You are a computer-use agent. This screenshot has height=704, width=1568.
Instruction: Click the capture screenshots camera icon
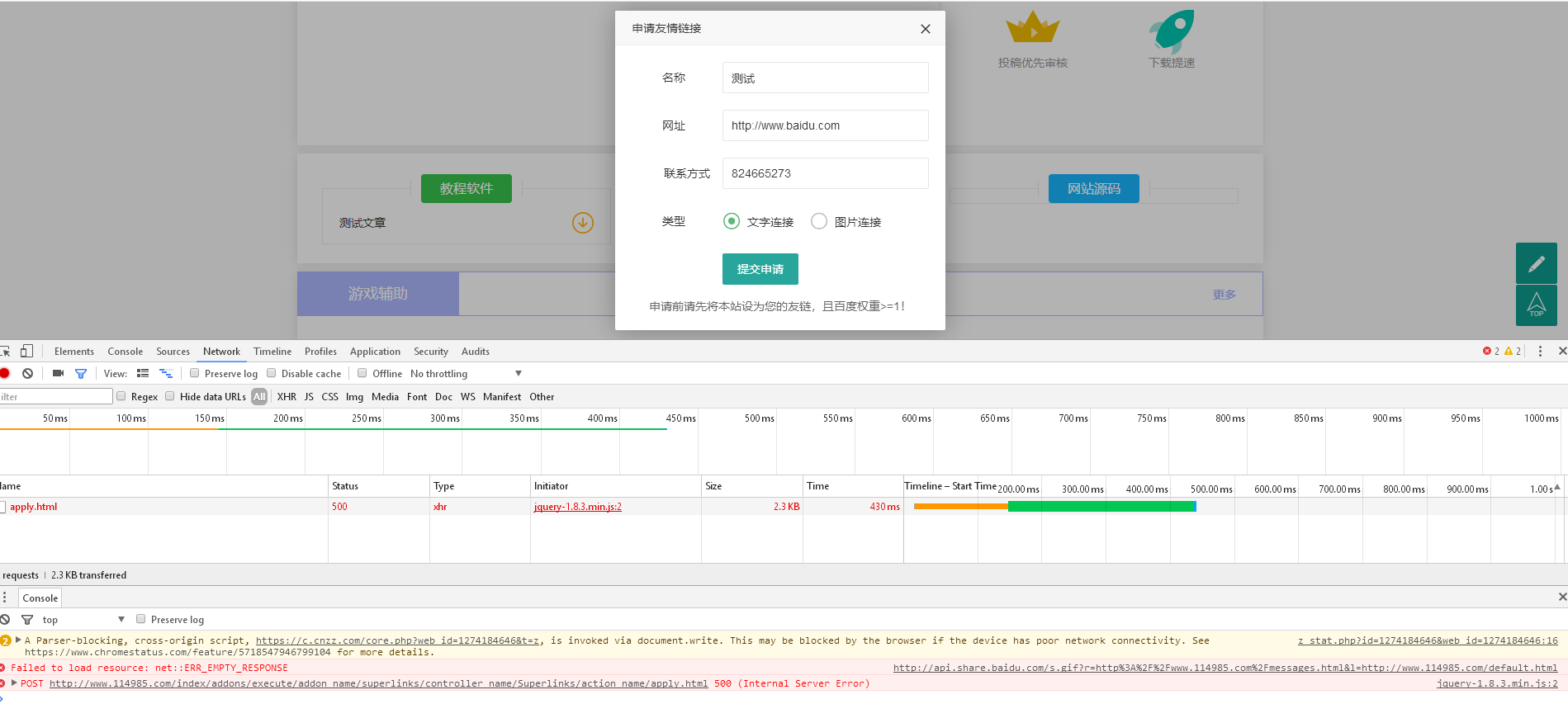pyautogui.click(x=58, y=373)
